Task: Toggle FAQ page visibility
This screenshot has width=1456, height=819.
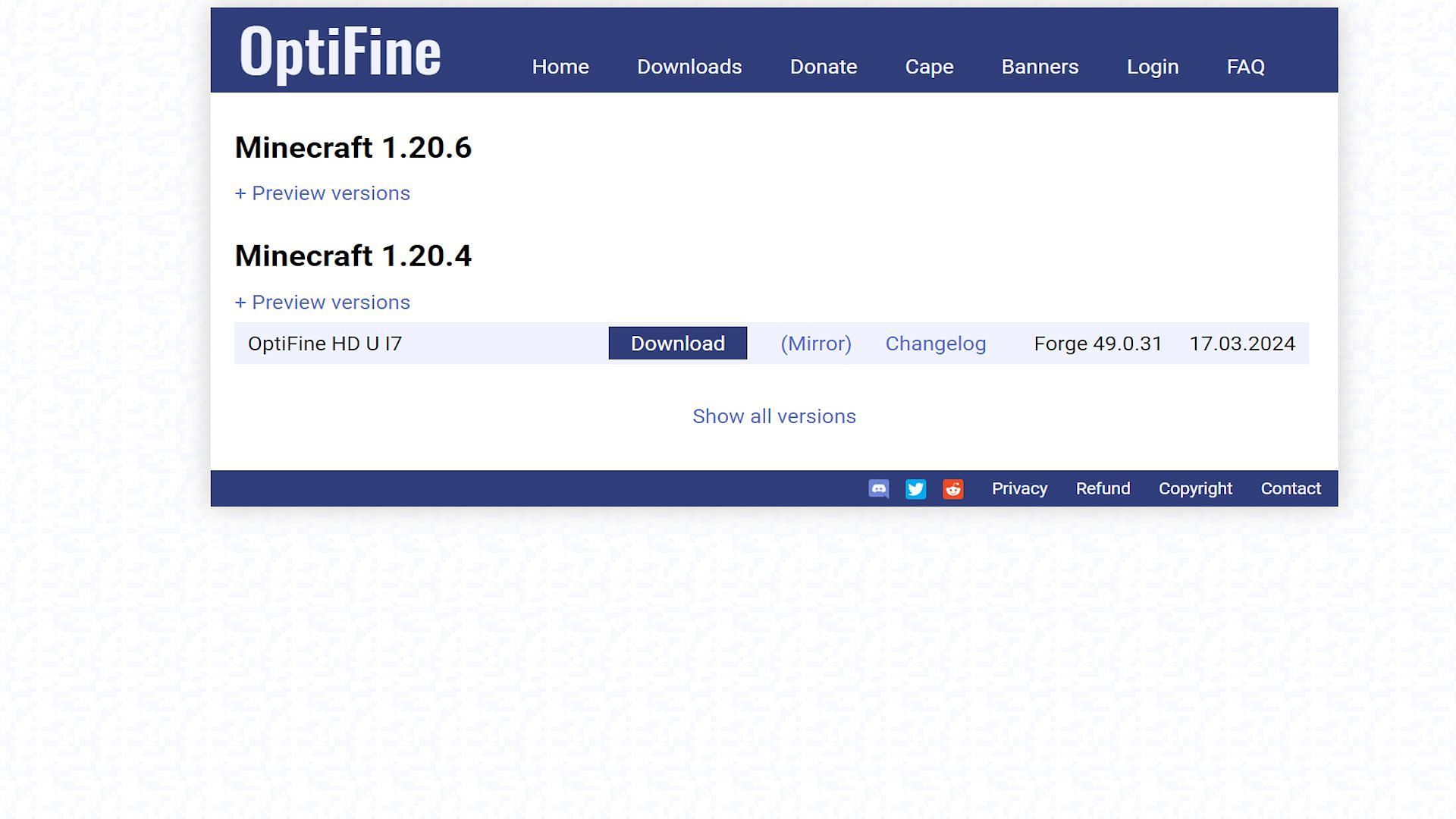Action: click(1246, 65)
